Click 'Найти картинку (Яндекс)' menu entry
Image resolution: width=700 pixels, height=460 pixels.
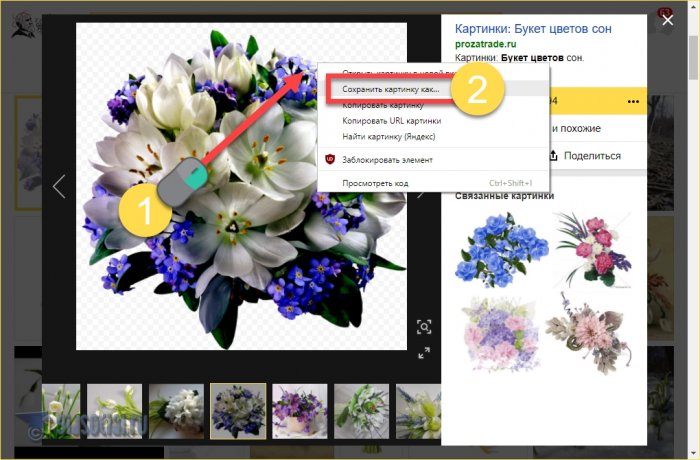coord(395,136)
